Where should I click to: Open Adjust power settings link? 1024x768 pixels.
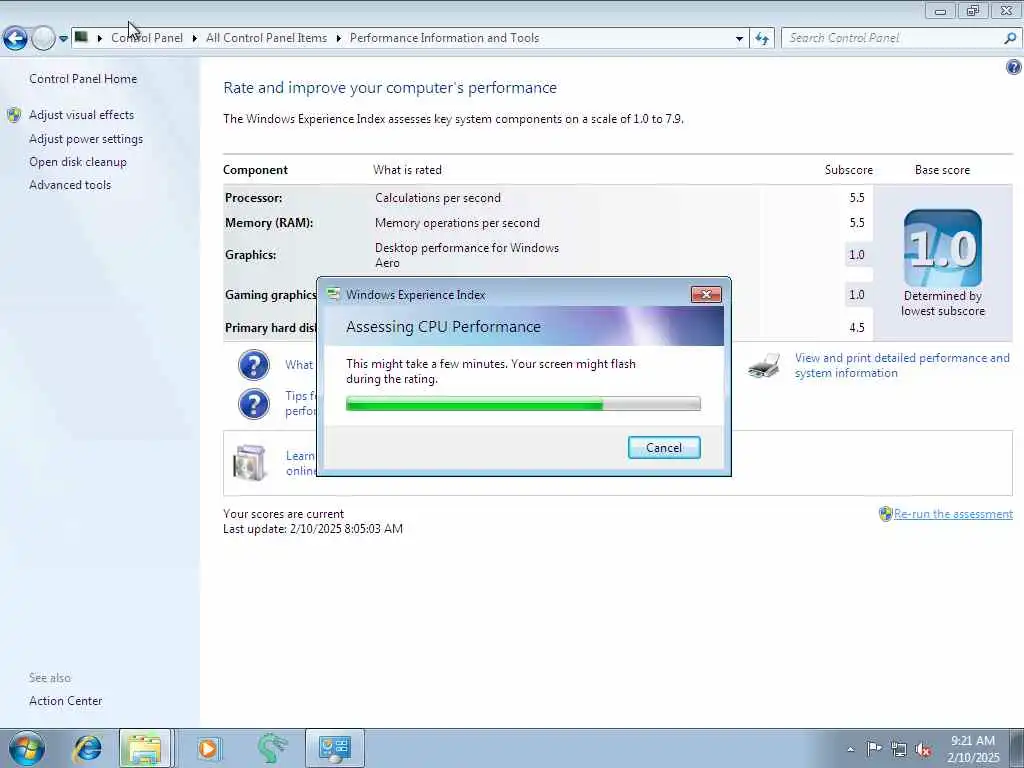point(86,139)
